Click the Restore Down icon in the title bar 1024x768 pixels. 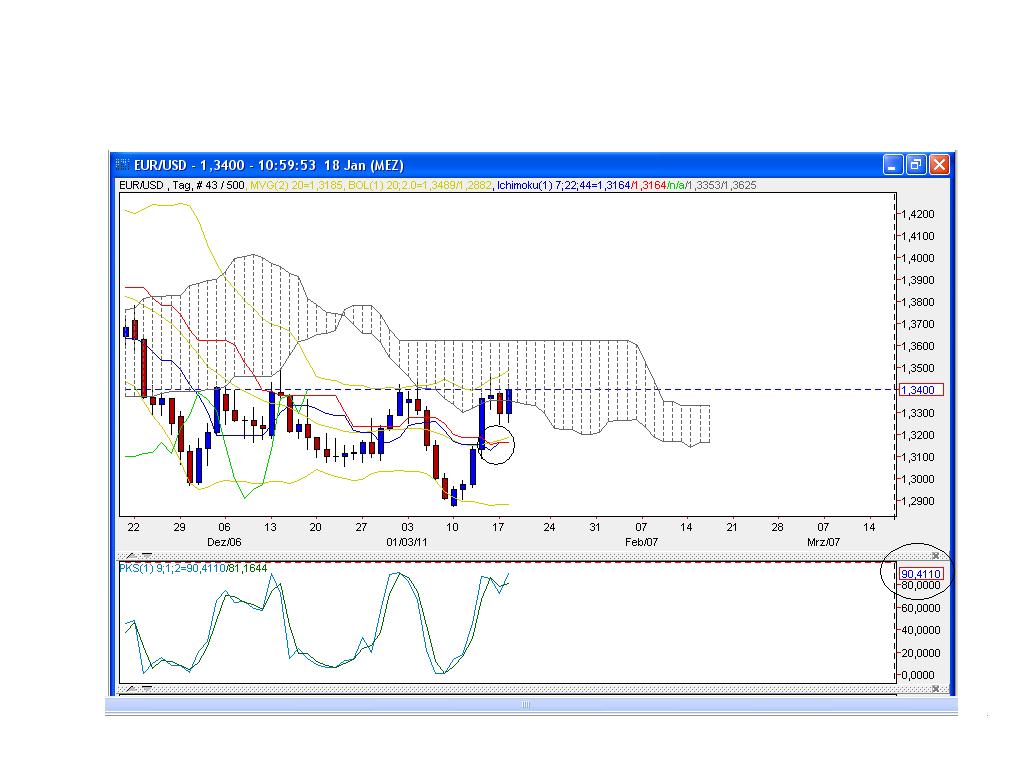[915, 165]
